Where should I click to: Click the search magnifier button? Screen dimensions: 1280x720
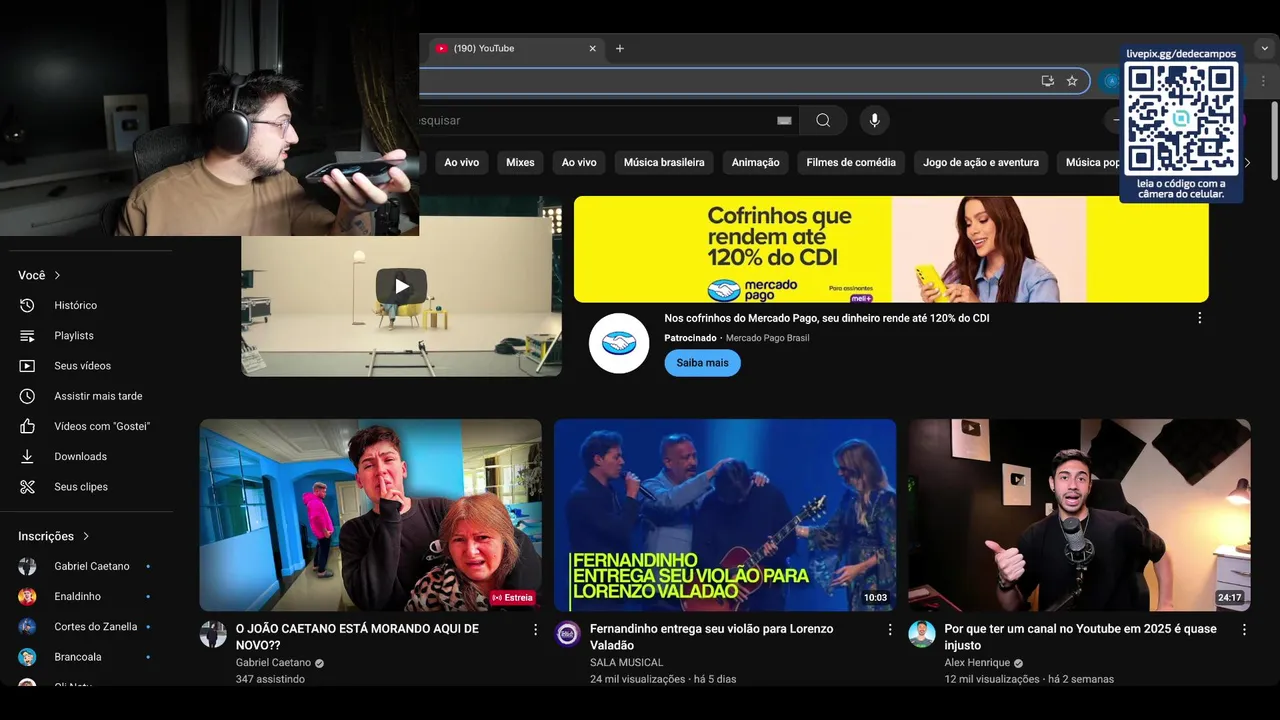click(x=823, y=120)
